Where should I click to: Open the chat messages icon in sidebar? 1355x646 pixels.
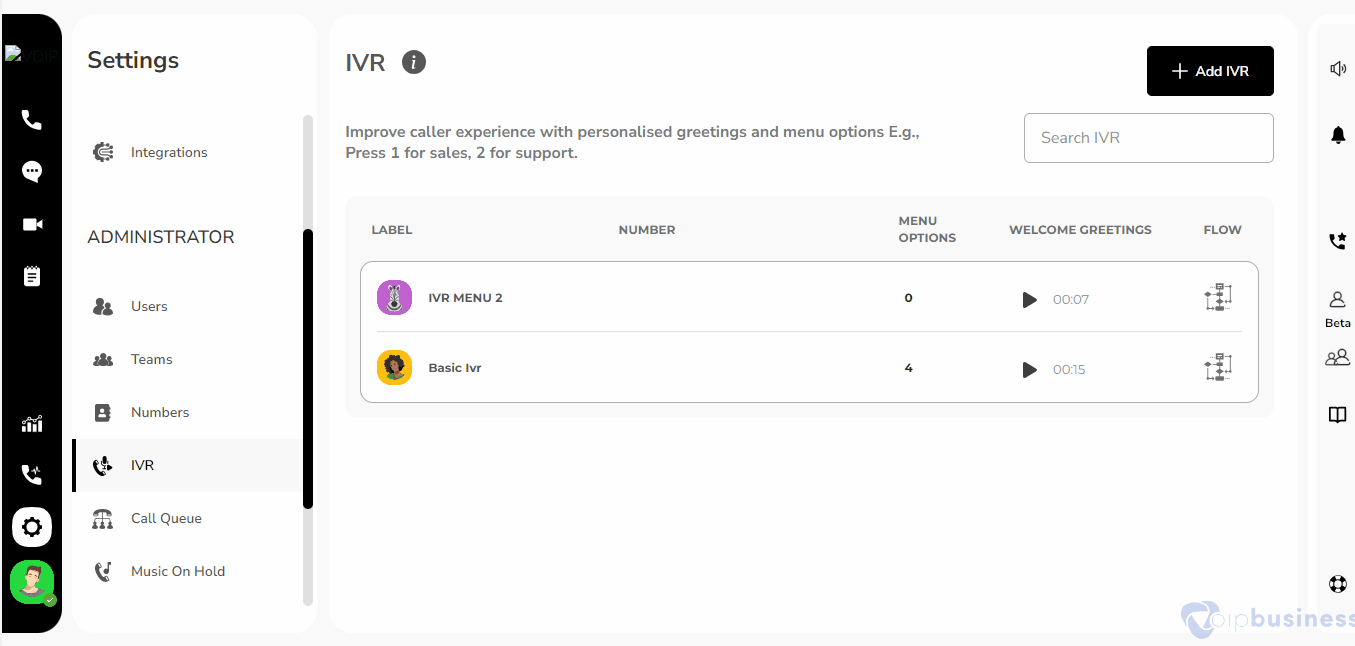click(x=32, y=172)
